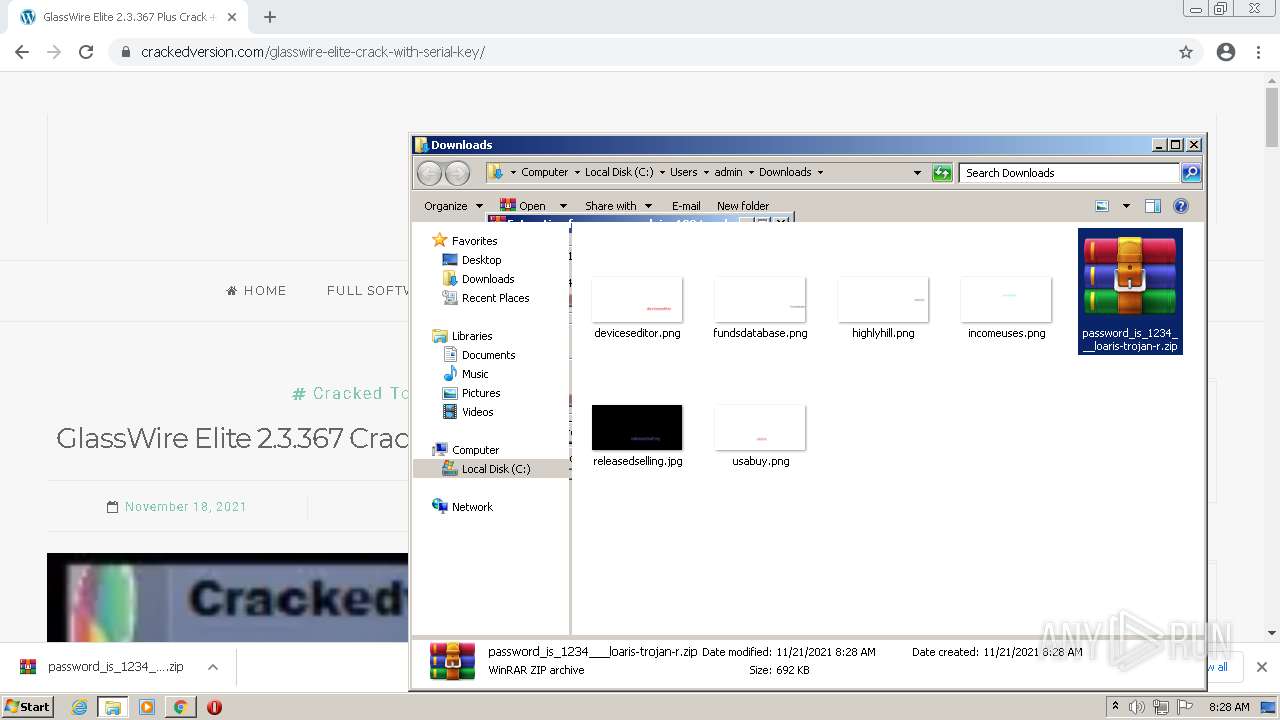The width and height of the screenshot is (1280, 720).
Task: Select fundsdatabase.png file
Action: point(760,309)
